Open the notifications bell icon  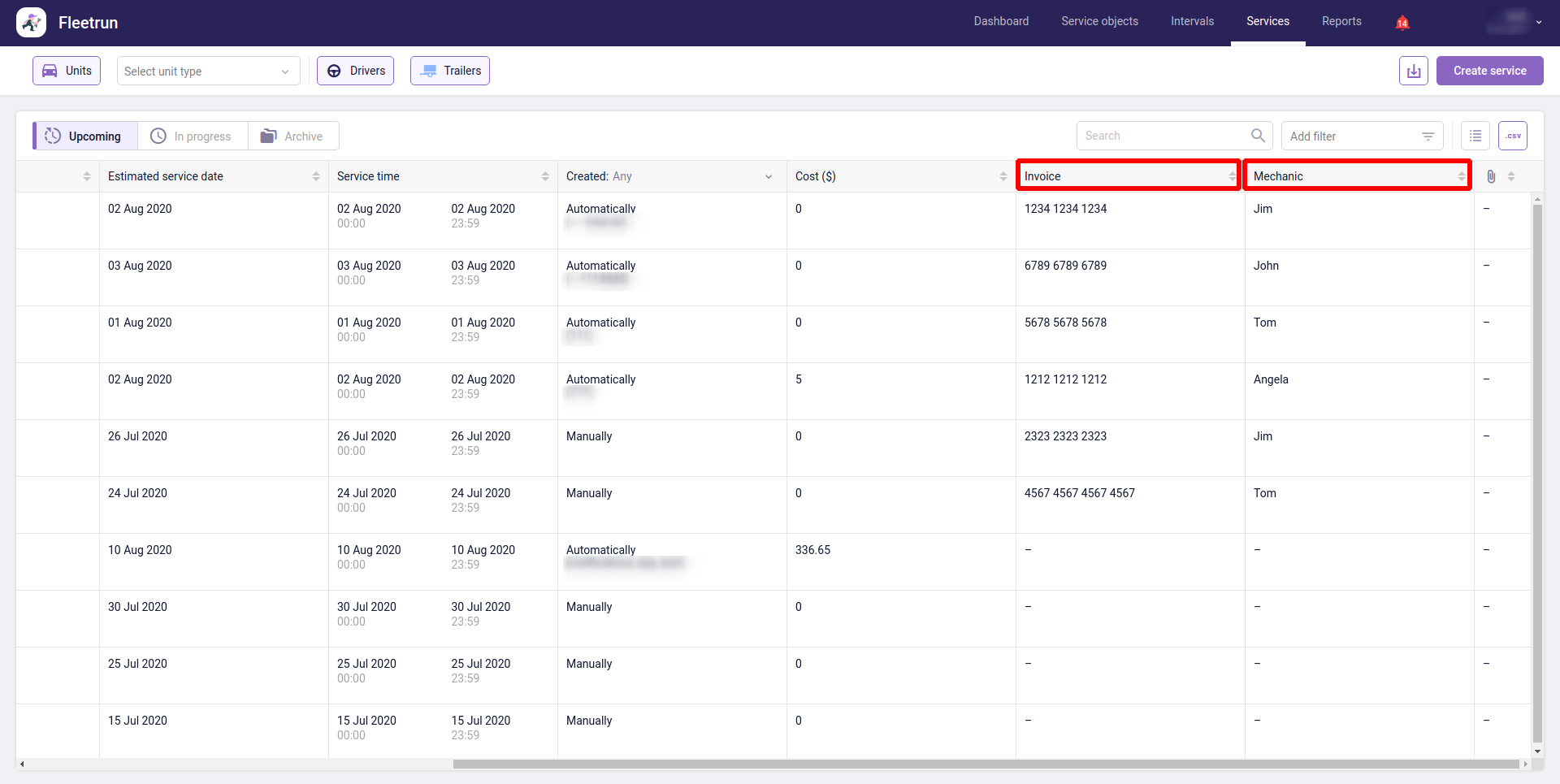coord(1402,23)
